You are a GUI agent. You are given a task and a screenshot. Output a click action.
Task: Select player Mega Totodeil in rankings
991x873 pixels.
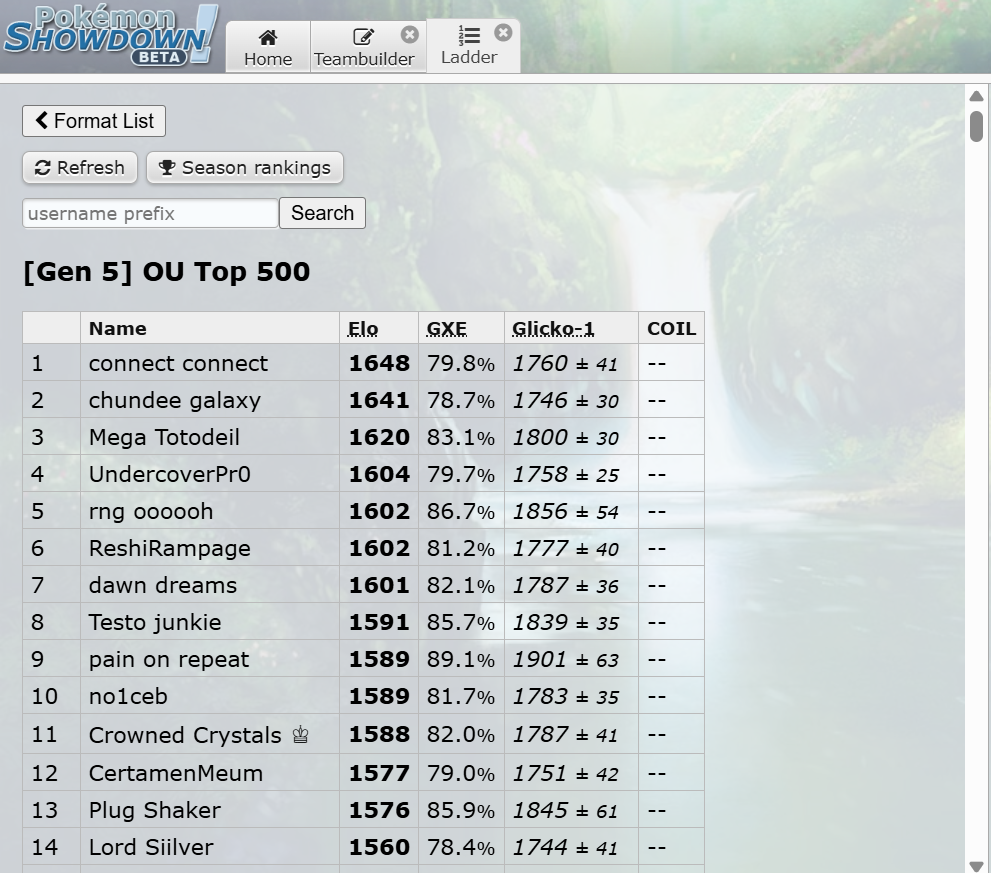tap(164, 437)
